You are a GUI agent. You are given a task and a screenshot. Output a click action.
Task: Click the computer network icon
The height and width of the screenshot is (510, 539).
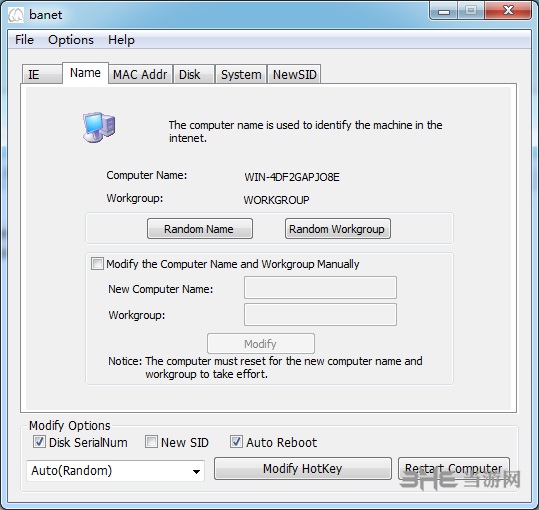pyautogui.click(x=99, y=127)
